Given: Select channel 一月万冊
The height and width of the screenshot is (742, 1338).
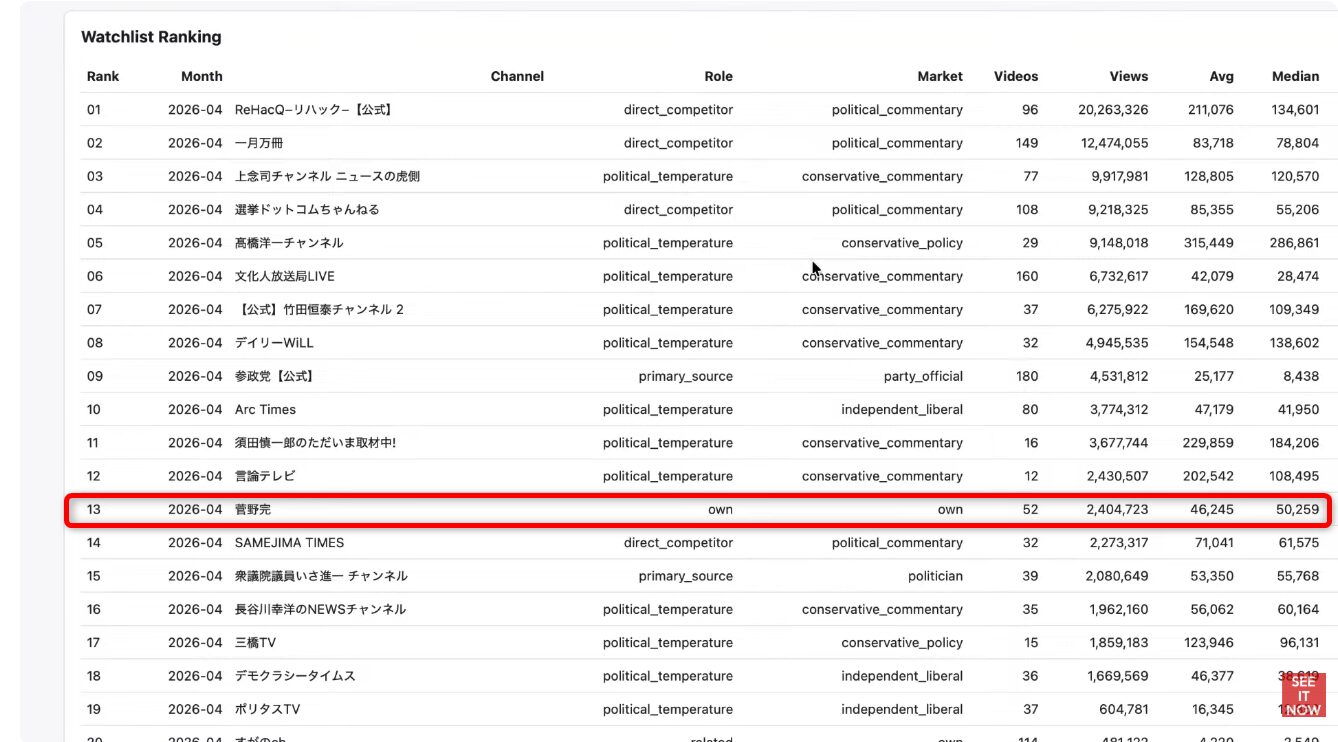Looking at the screenshot, I should click(261, 143).
